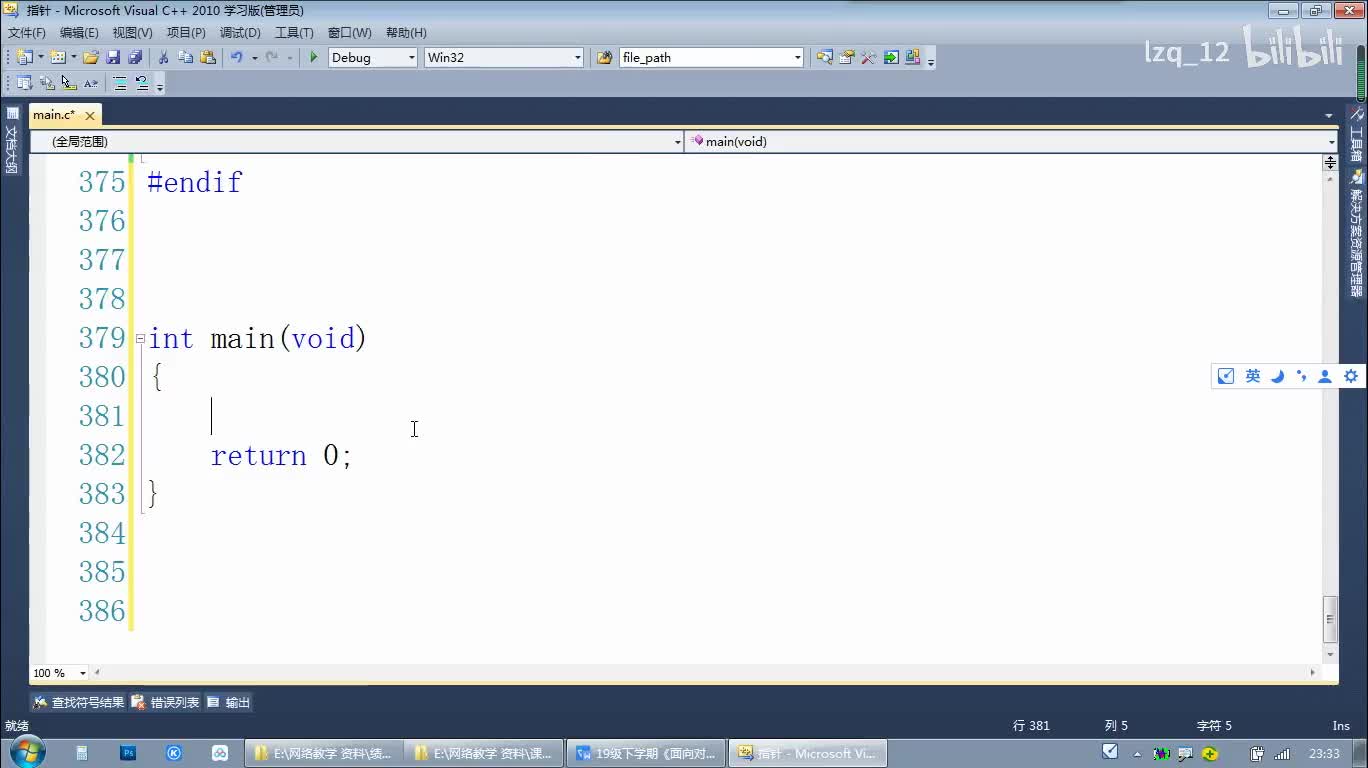Screen dimensions: 1368x768
Task: Expand the Win32 platform dropdown
Action: [577, 58]
